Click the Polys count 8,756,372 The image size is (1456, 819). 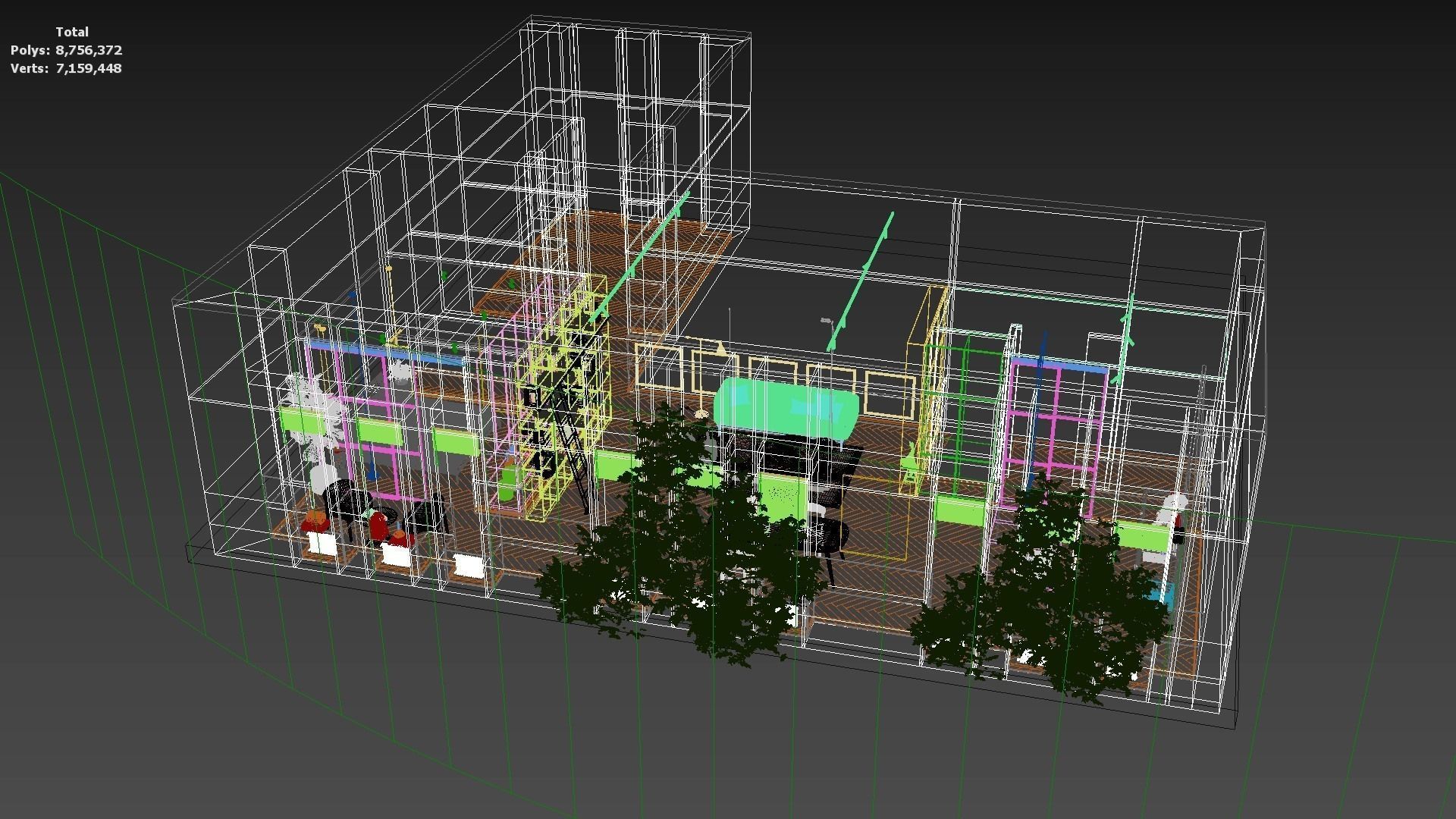pyautogui.click(x=89, y=50)
